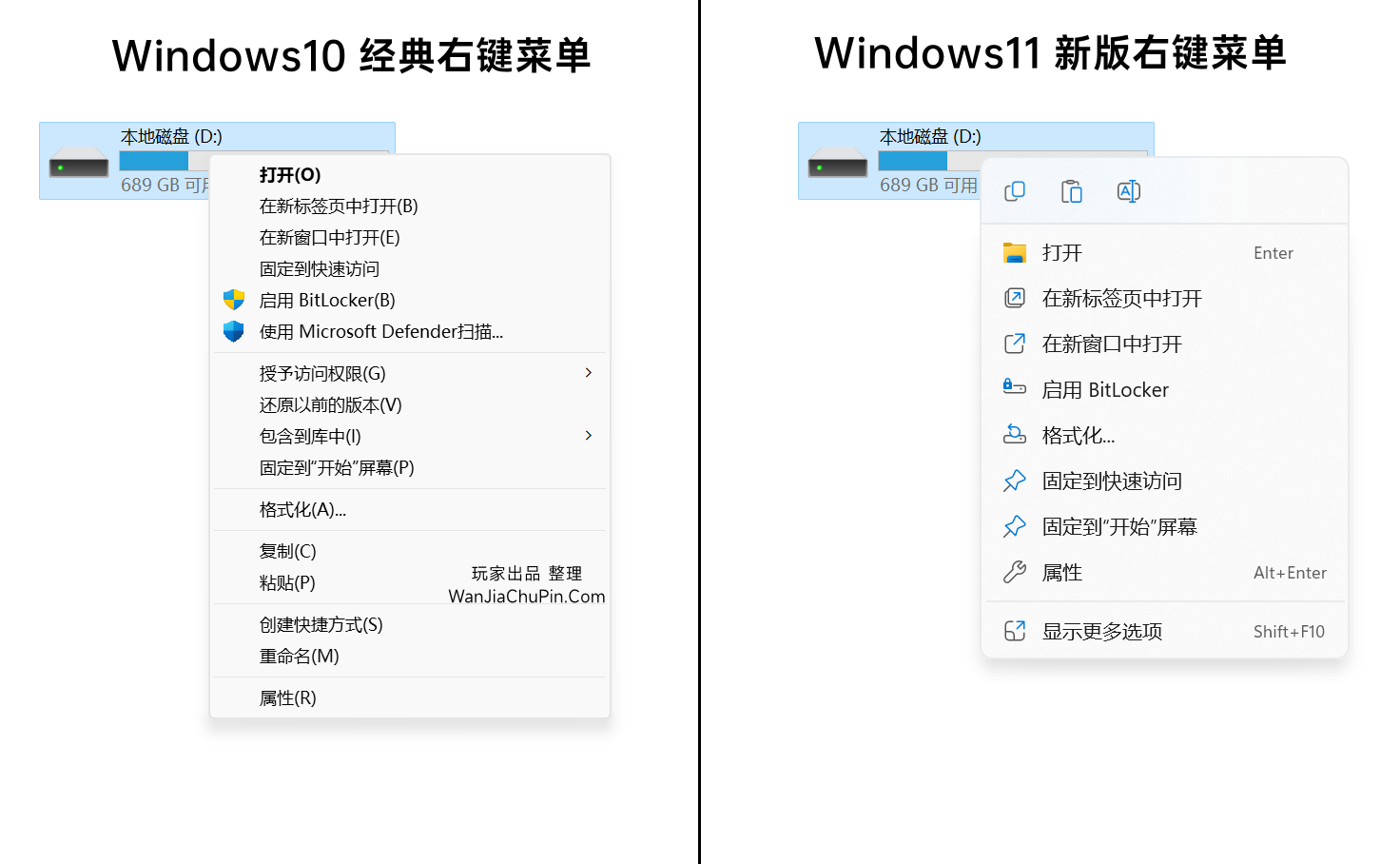Screen dimensions: 1400x864
Task: Select 还原以前的版本(V) menu entry
Action: [329, 404]
